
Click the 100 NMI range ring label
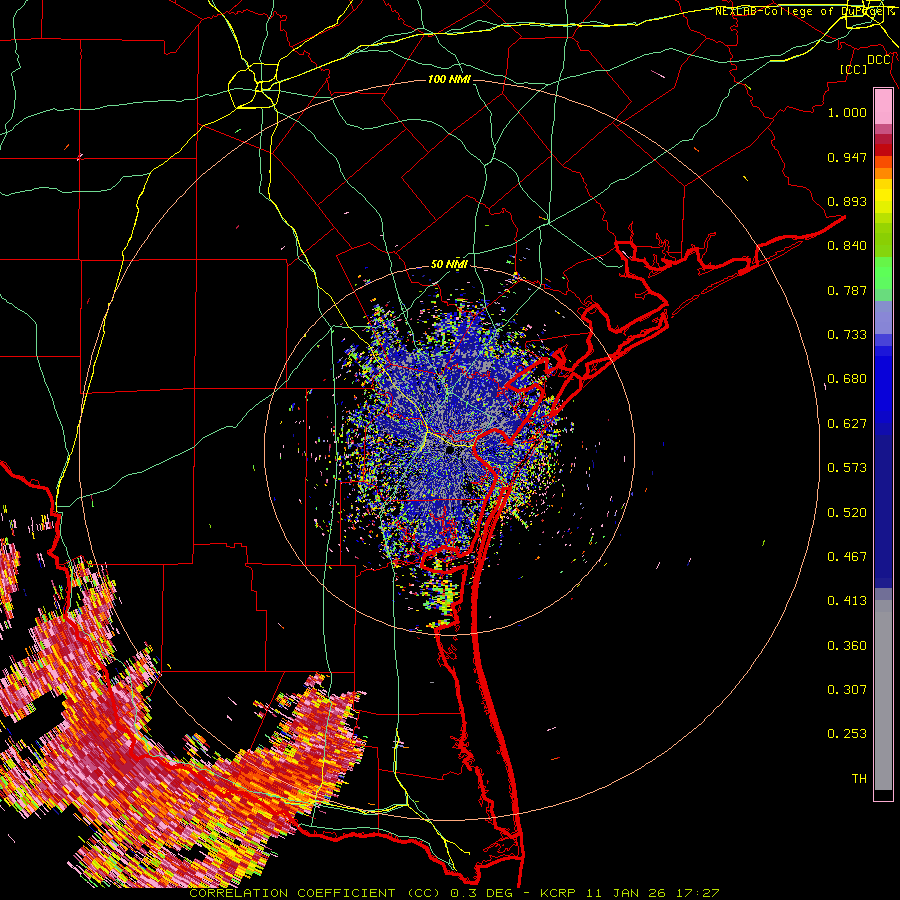click(449, 79)
